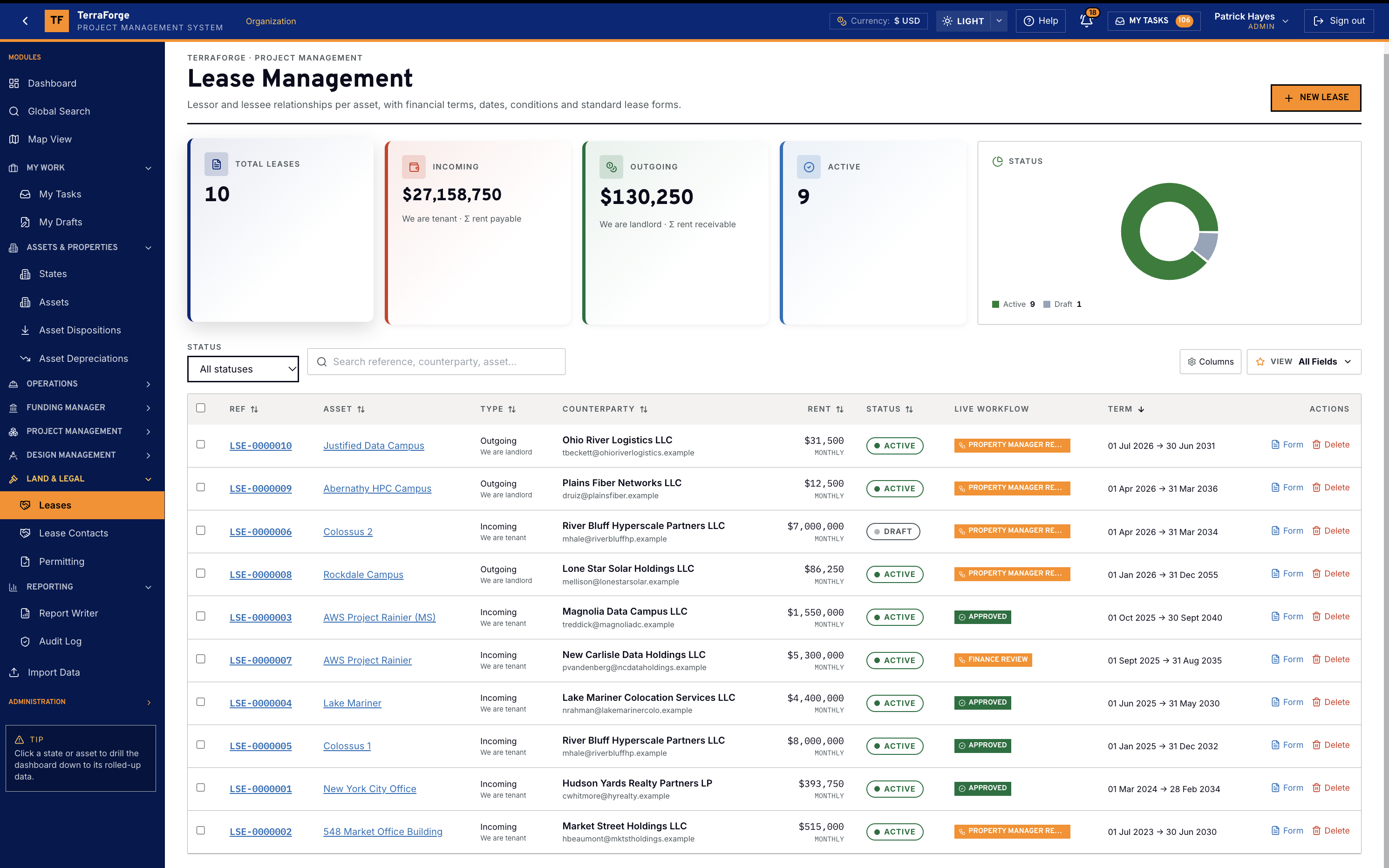Open the Assets sidebar item
The image size is (1389, 868).
82,302
